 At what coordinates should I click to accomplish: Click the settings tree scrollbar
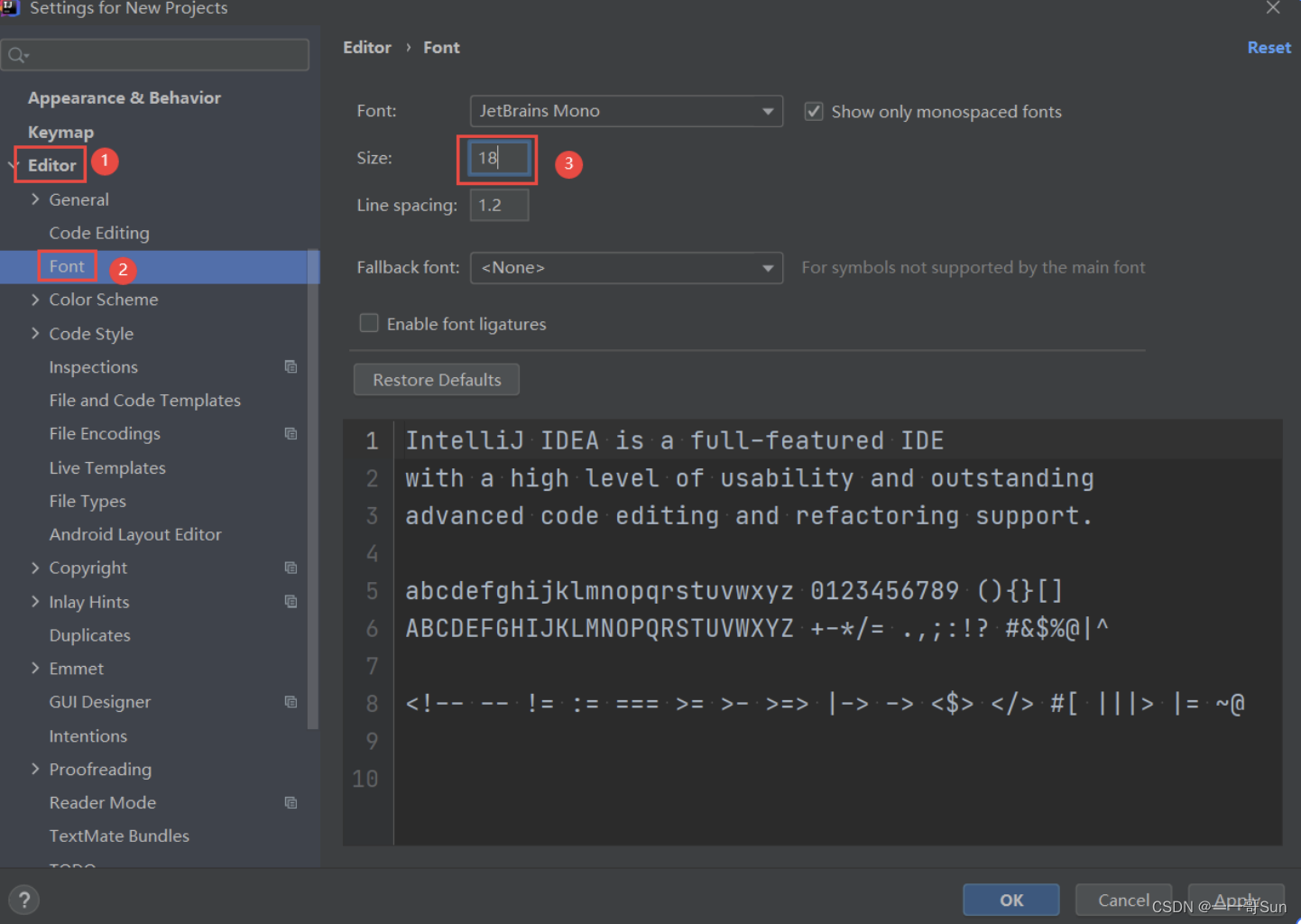coord(313,489)
